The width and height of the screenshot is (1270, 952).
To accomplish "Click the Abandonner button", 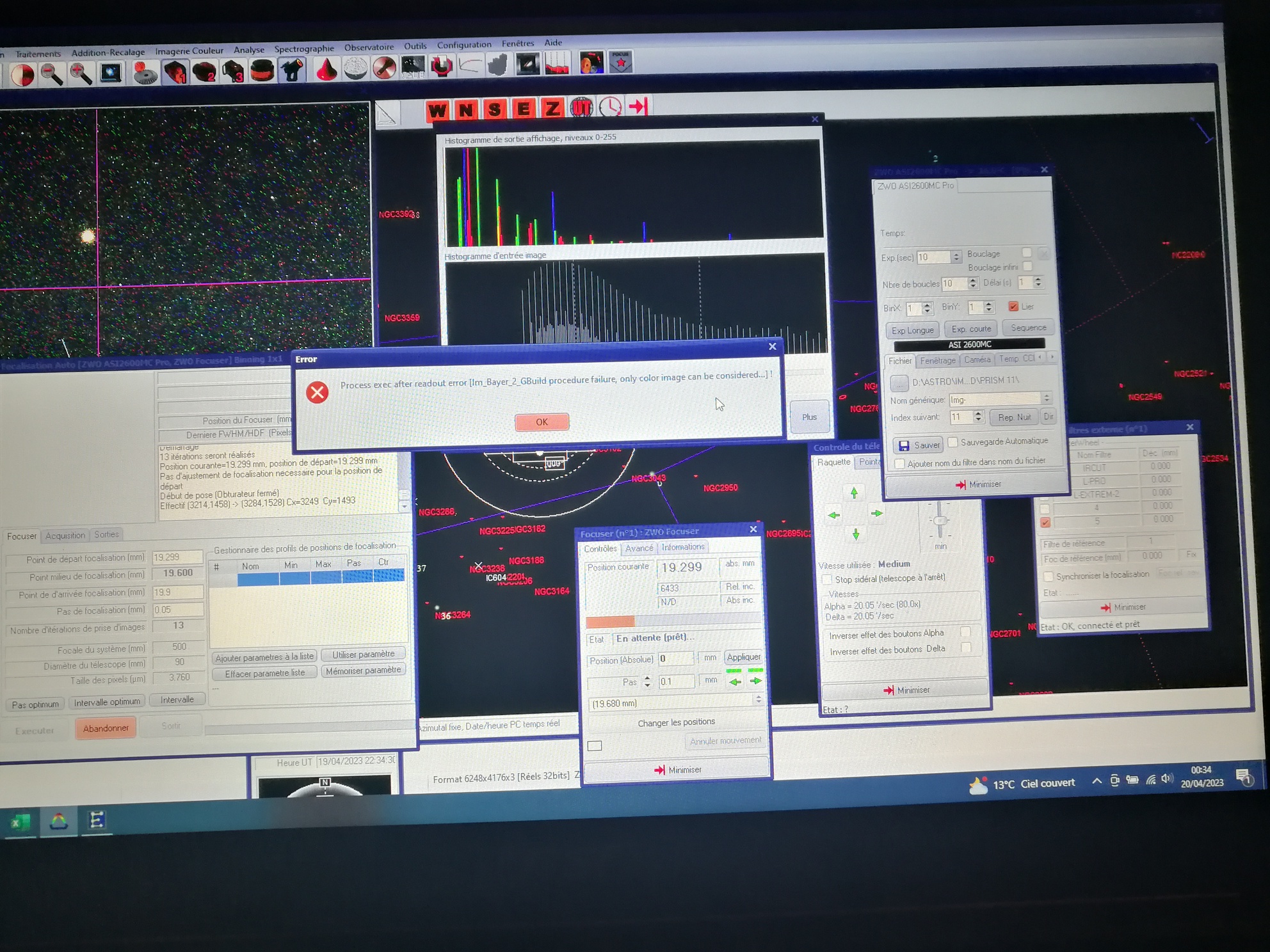I will [106, 728].
